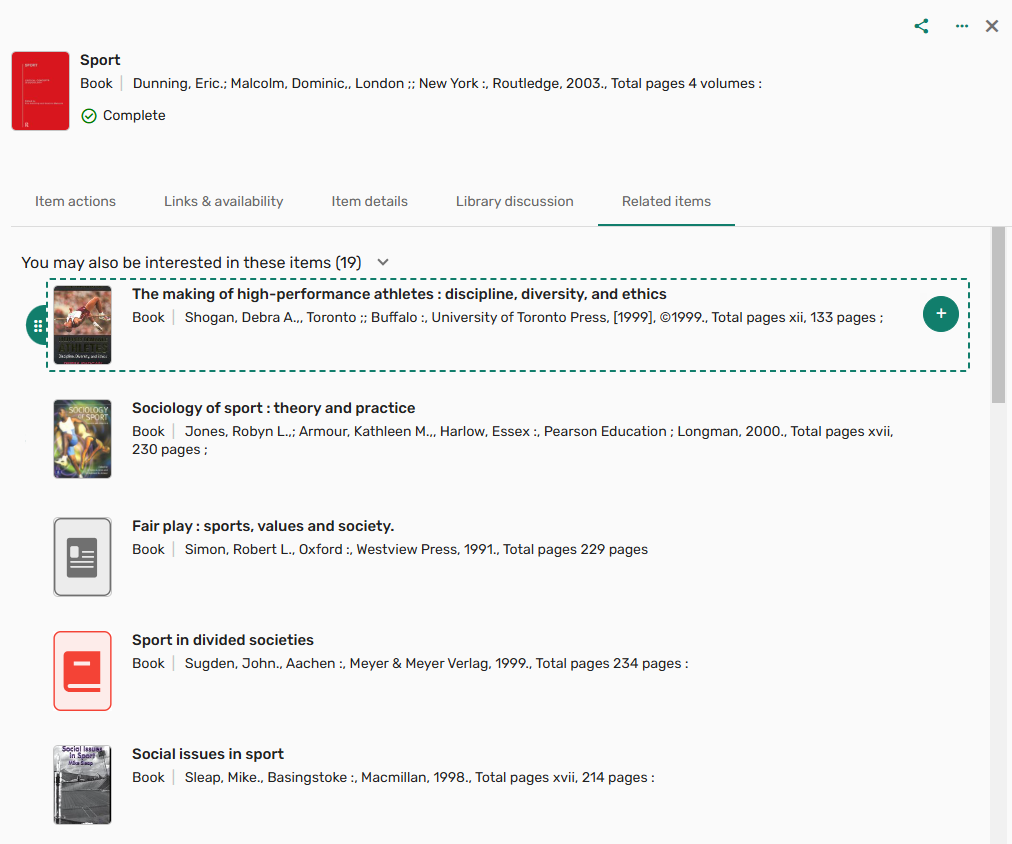Open the three-dots more options menu

click(x=962, y=26)
